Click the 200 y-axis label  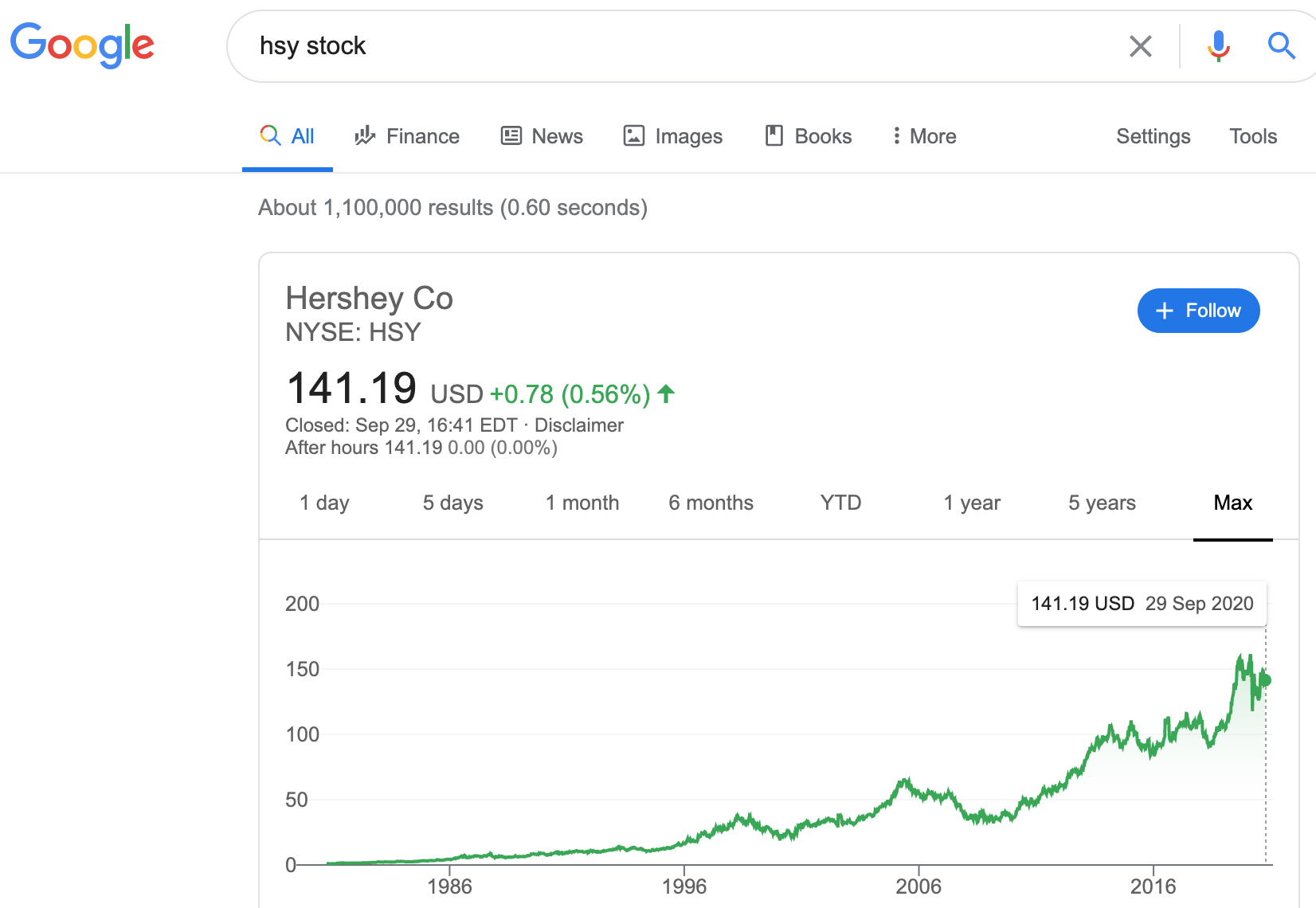[x=303, y=604]
